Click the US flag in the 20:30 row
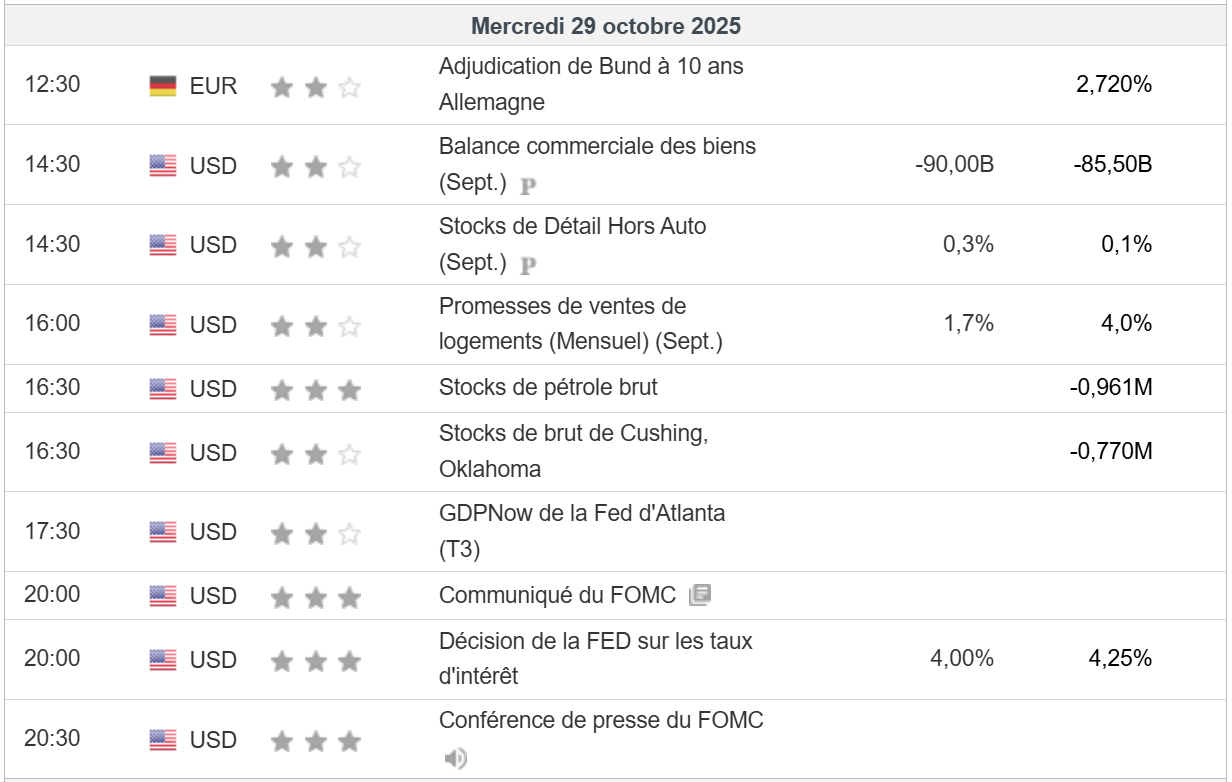 [163, 740]
